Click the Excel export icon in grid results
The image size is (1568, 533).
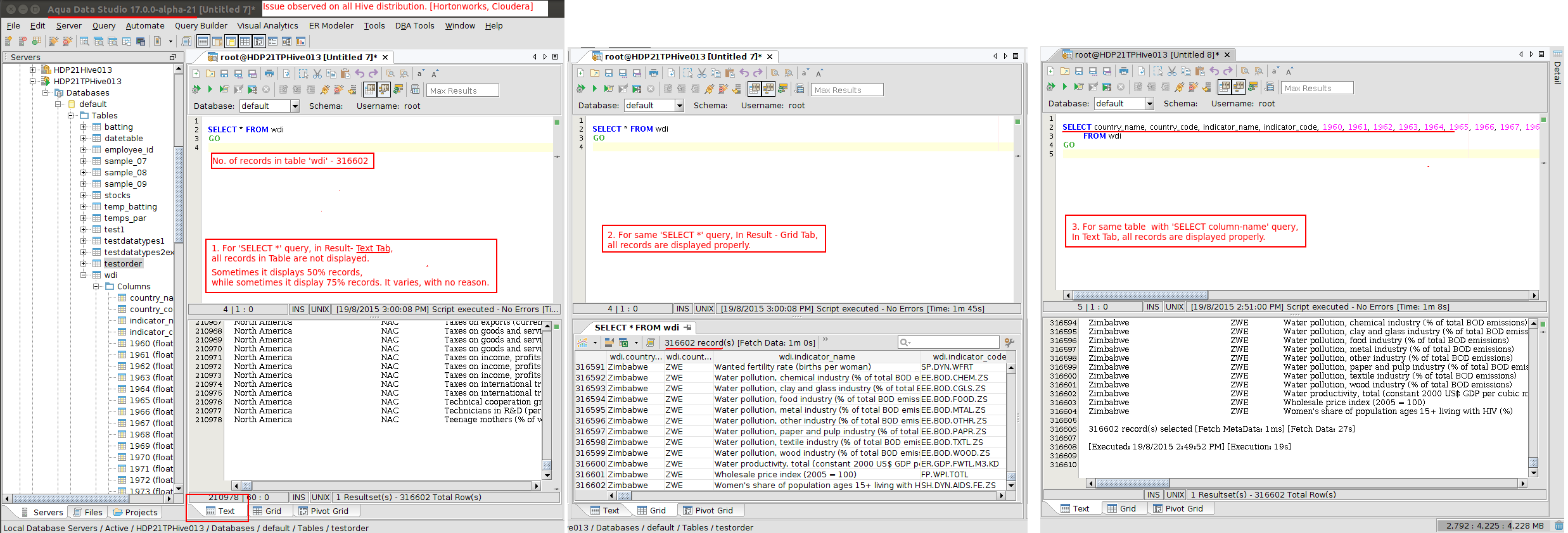623,342
